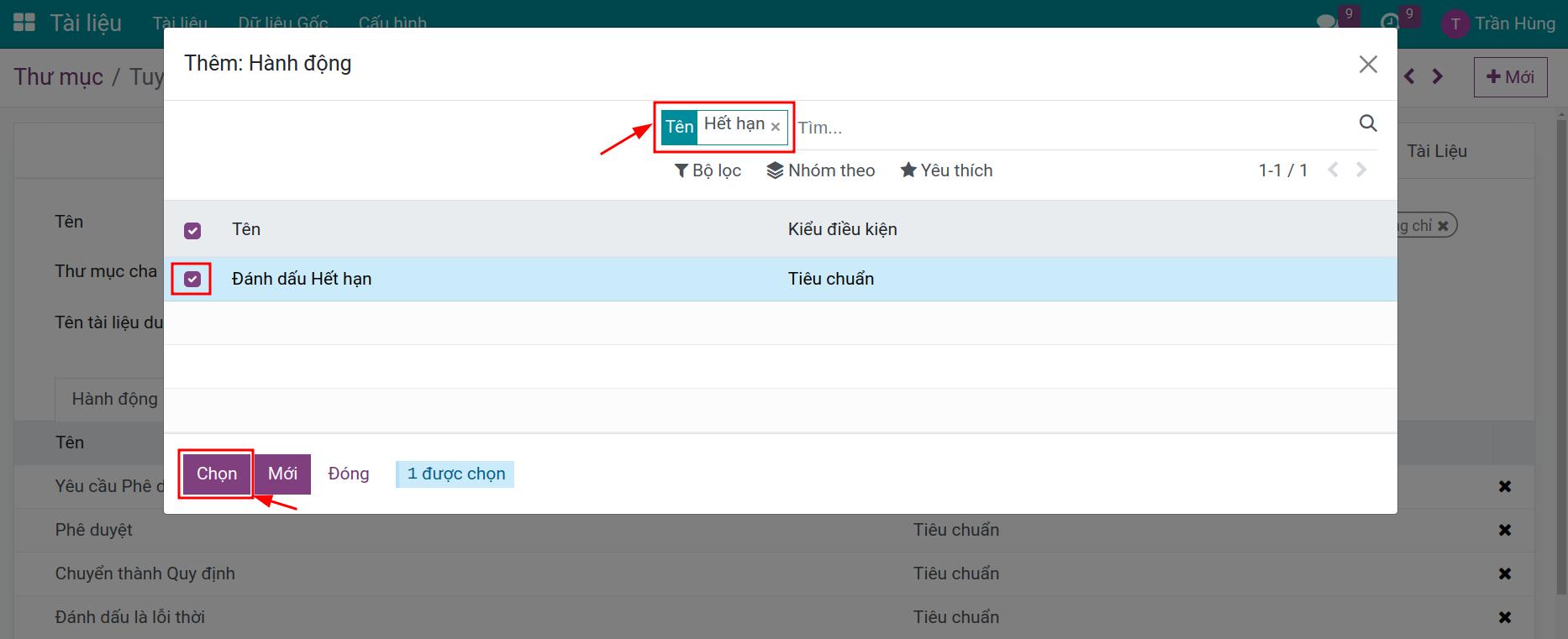Viewport: 1568px width, 639px height.
Task: Open the Dữ liệu Gốc menu
Action: coord(283,23)
